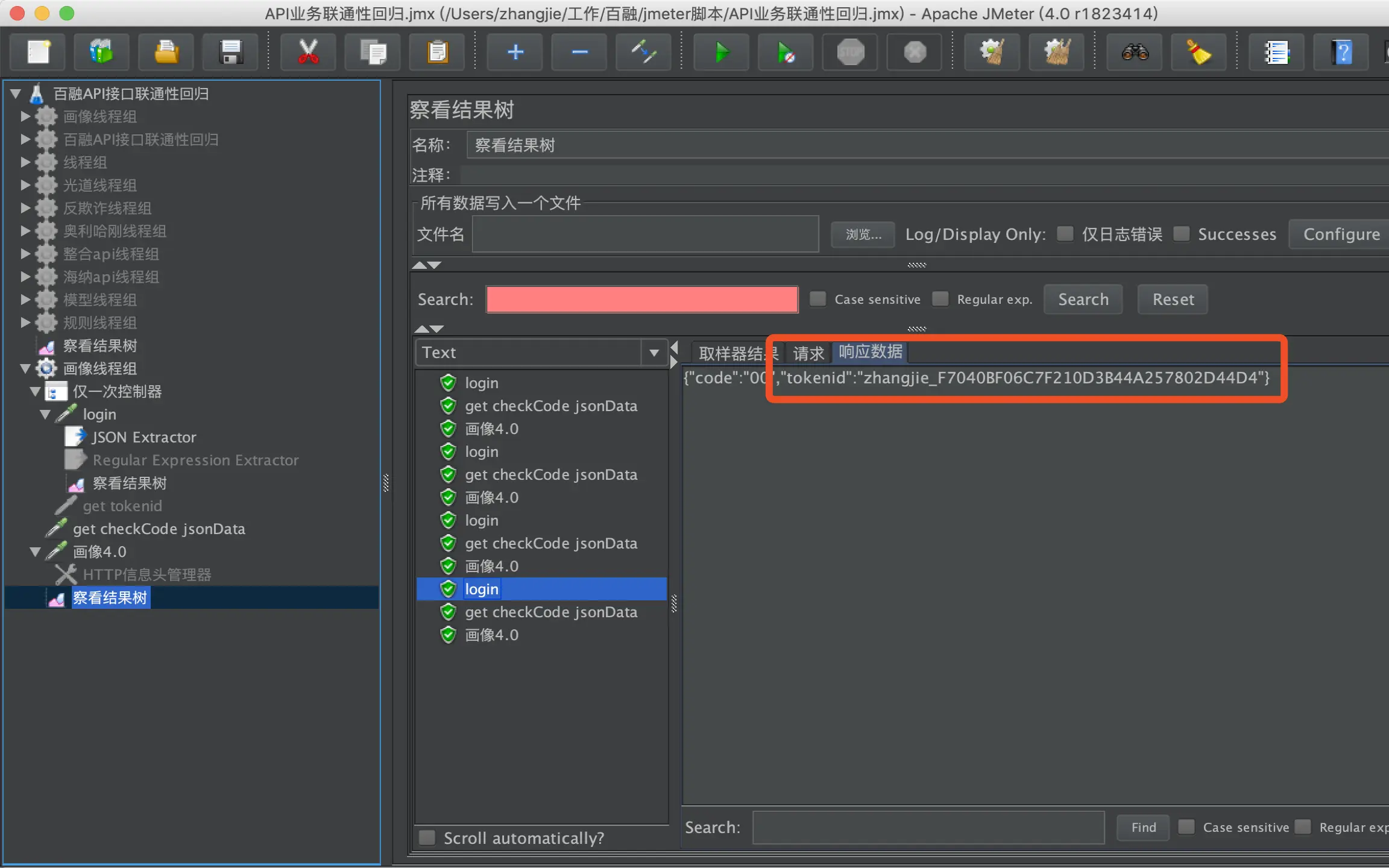Open the Text renderer dropdown

[x=654, y=353]
